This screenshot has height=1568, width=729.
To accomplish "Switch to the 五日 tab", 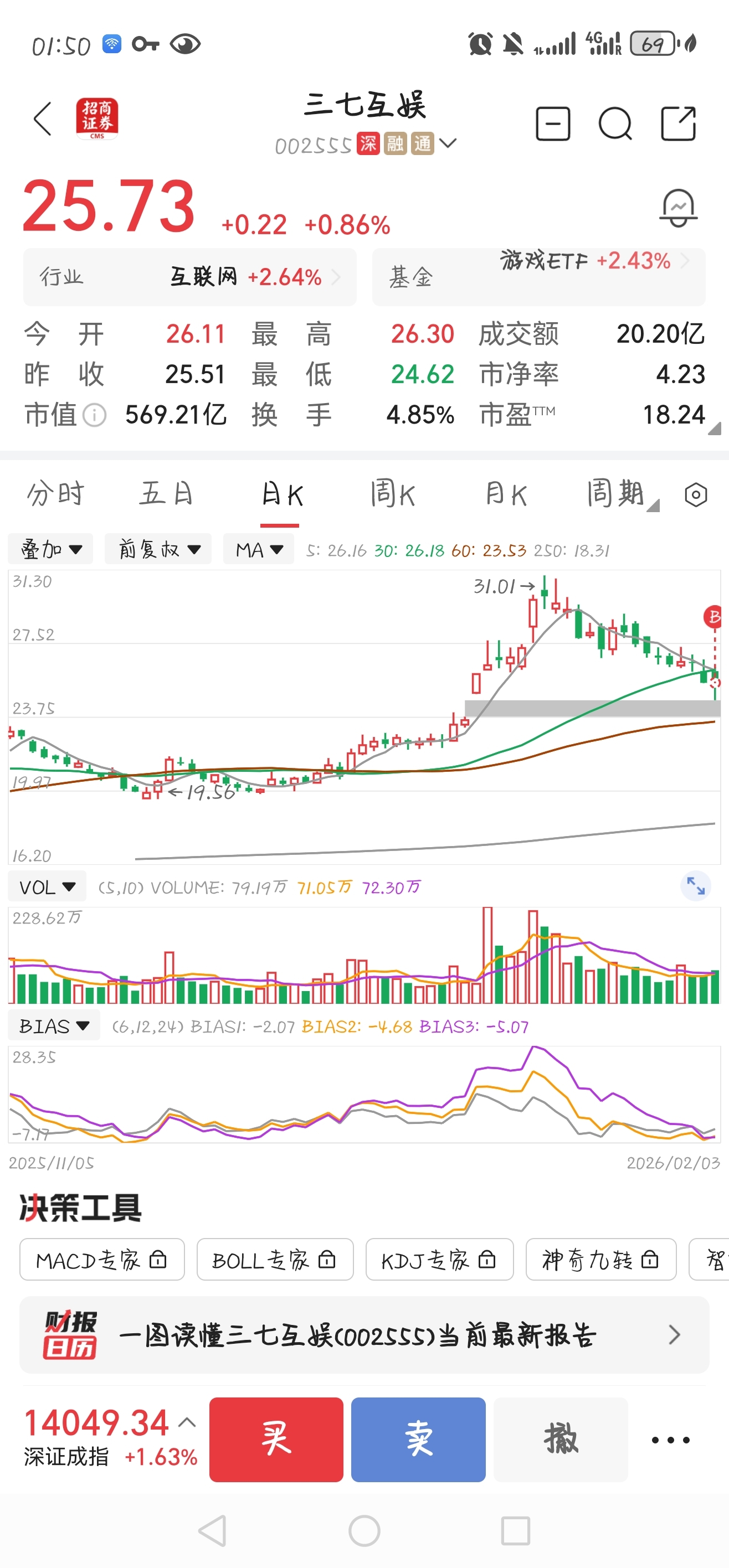I will [166, 494].
